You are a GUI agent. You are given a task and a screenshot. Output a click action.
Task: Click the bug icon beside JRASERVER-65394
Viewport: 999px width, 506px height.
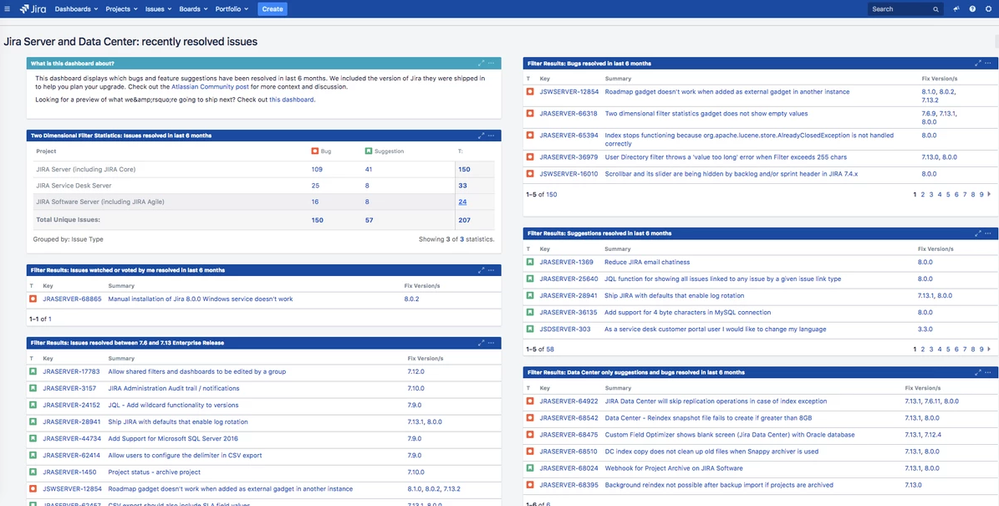(x=529, y=135)
